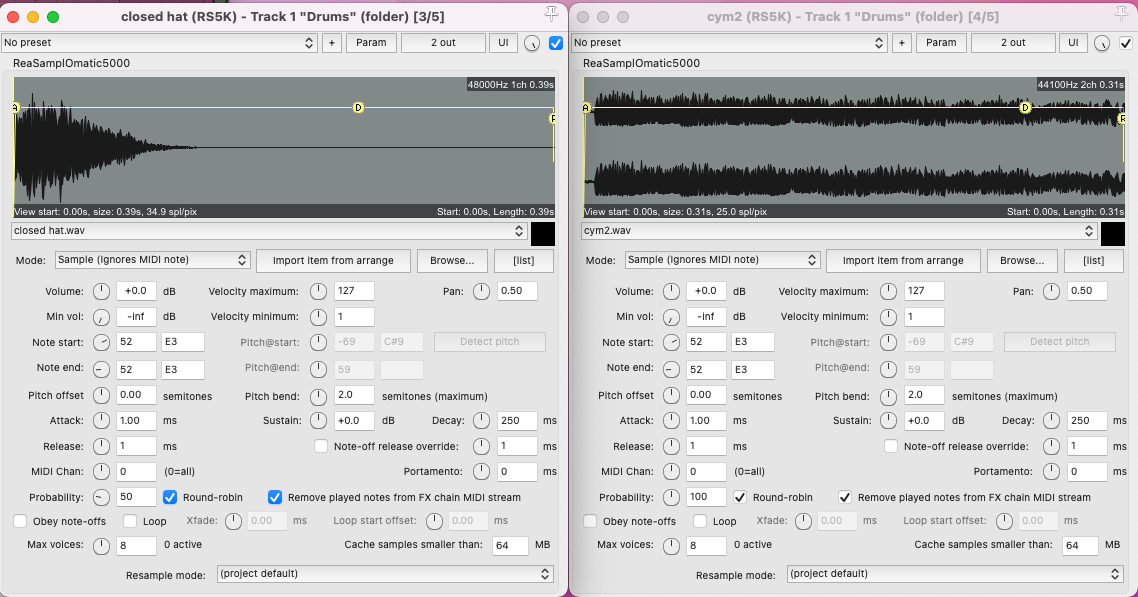Enable Loop checkbox in closed hat window
Viewport: 1138px width, 597px height.
tap(130, 521)
